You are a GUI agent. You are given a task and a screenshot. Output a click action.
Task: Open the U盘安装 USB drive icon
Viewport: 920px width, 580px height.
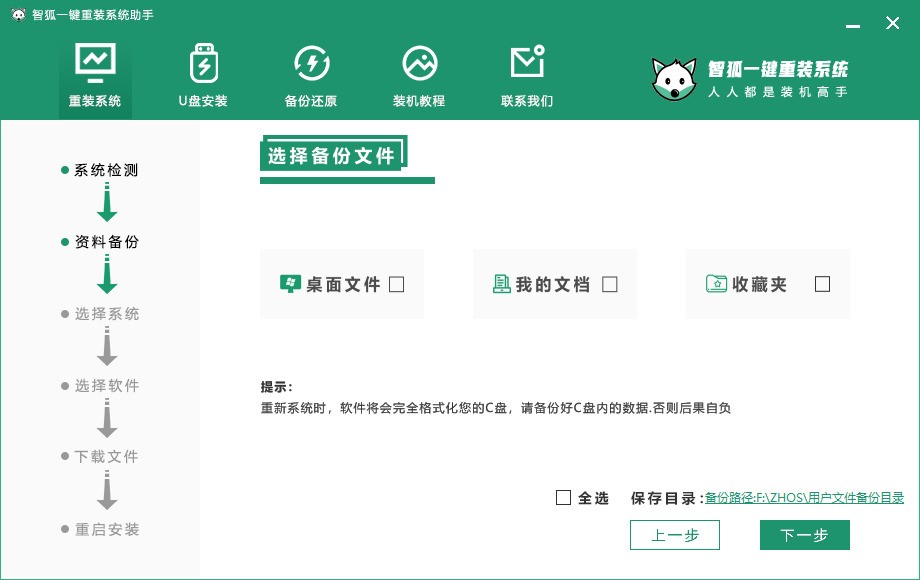click(204, 63)
